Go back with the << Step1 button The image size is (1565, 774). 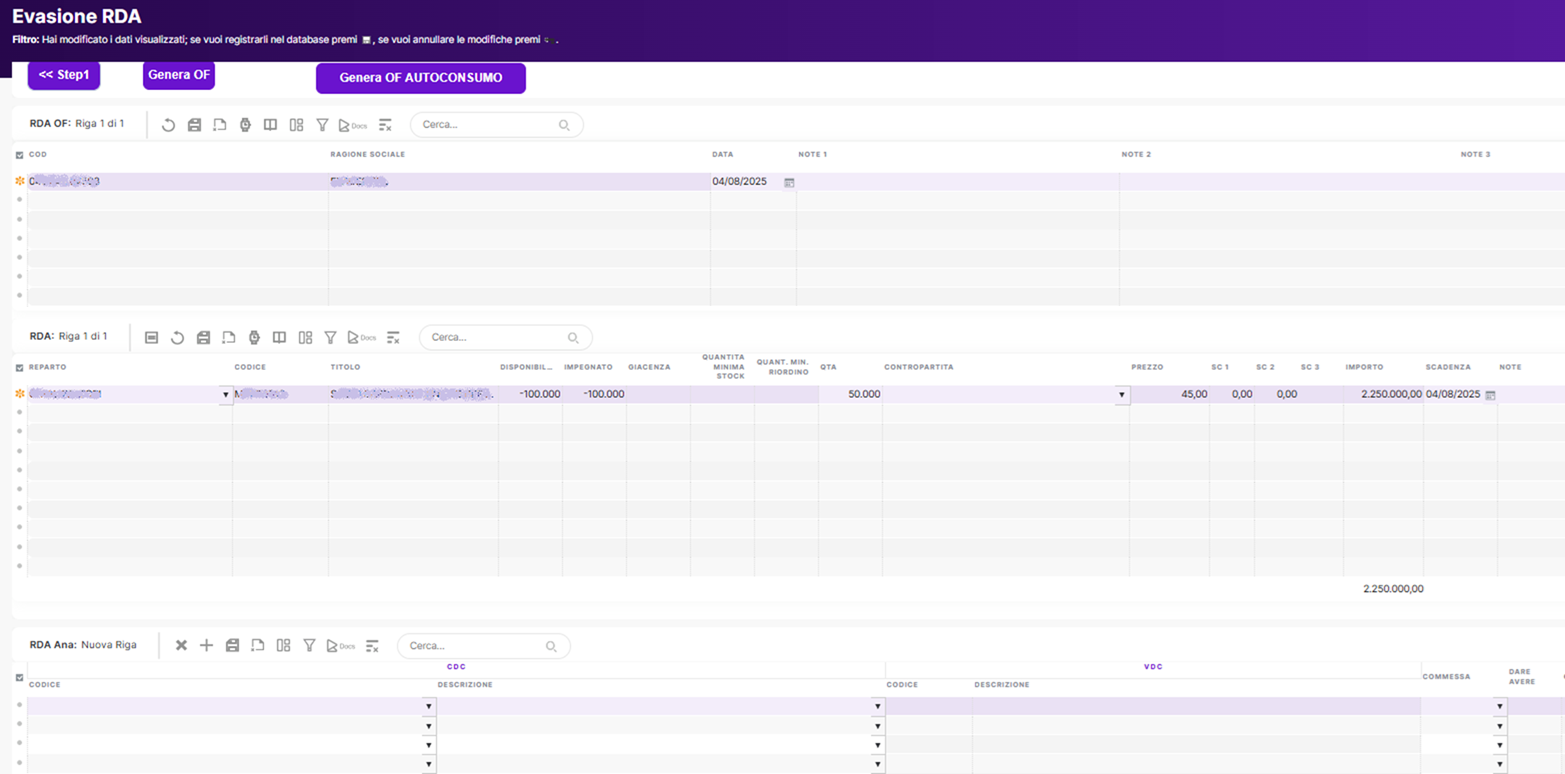[x=64, y=75]
